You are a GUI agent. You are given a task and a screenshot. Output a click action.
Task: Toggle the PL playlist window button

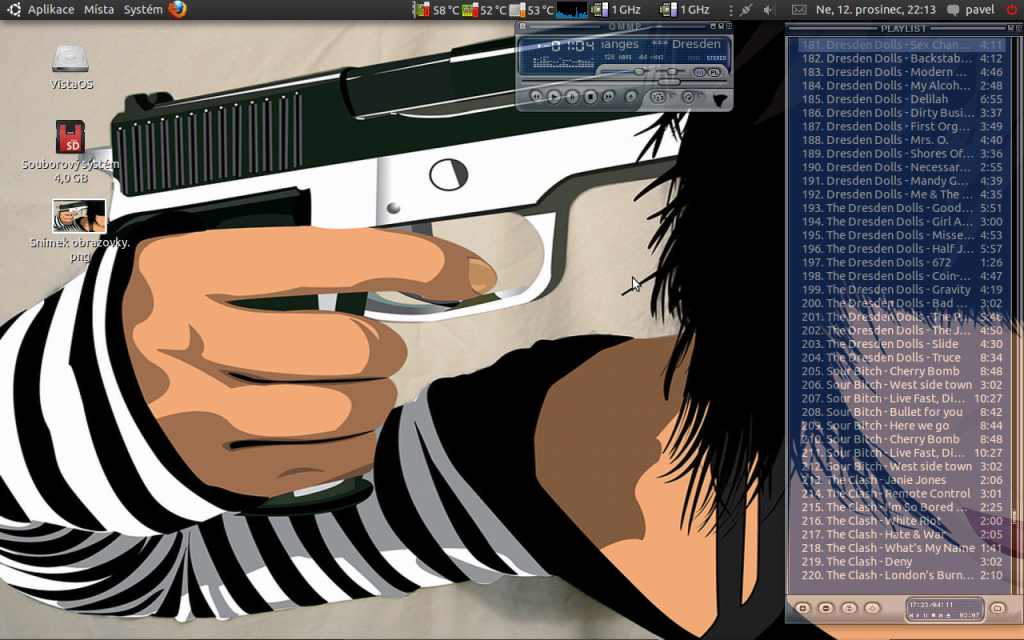coord(714,72)
